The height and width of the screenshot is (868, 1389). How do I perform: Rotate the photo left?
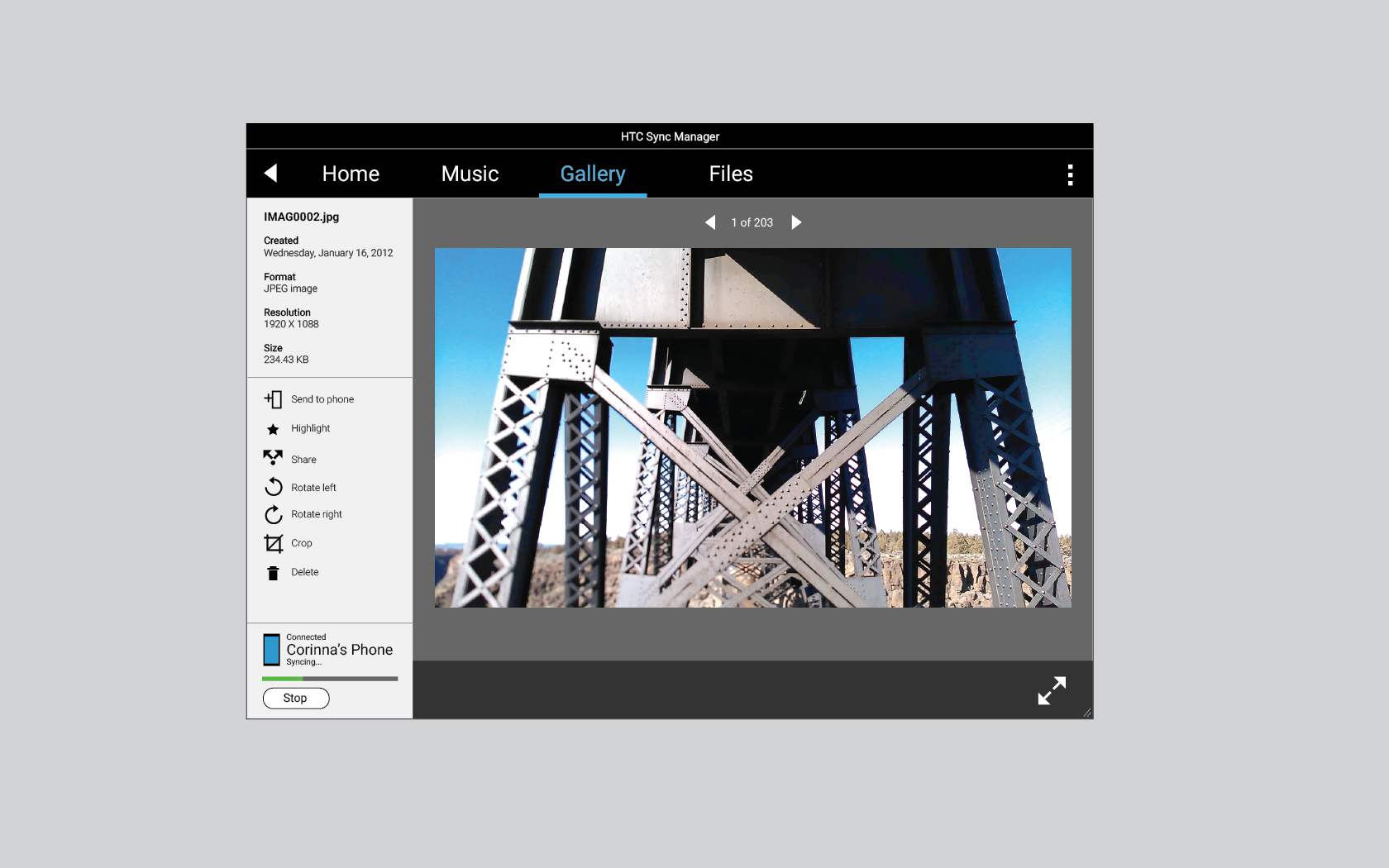[274, 488]
